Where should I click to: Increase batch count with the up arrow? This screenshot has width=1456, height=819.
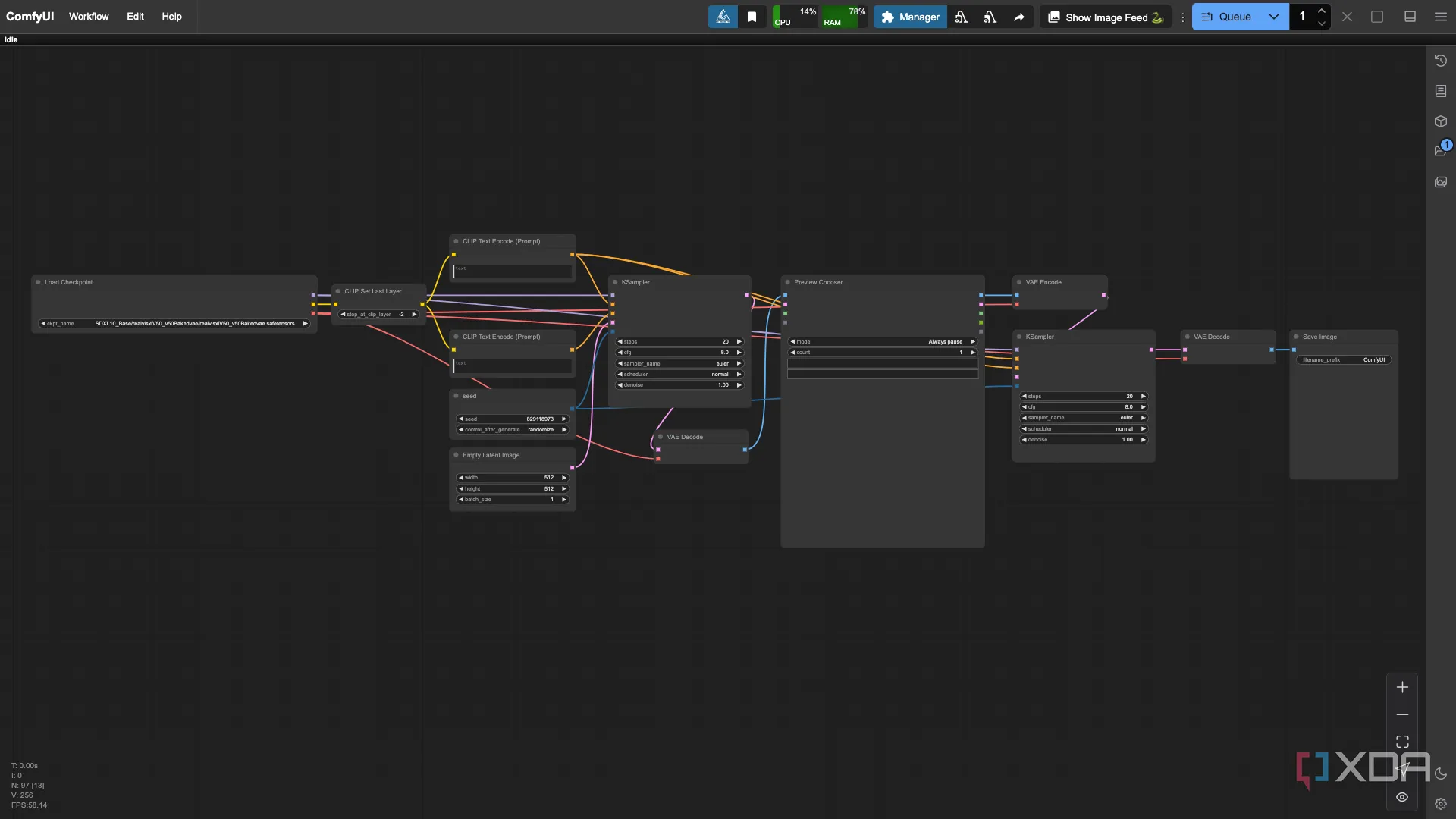coord(1322,11)
